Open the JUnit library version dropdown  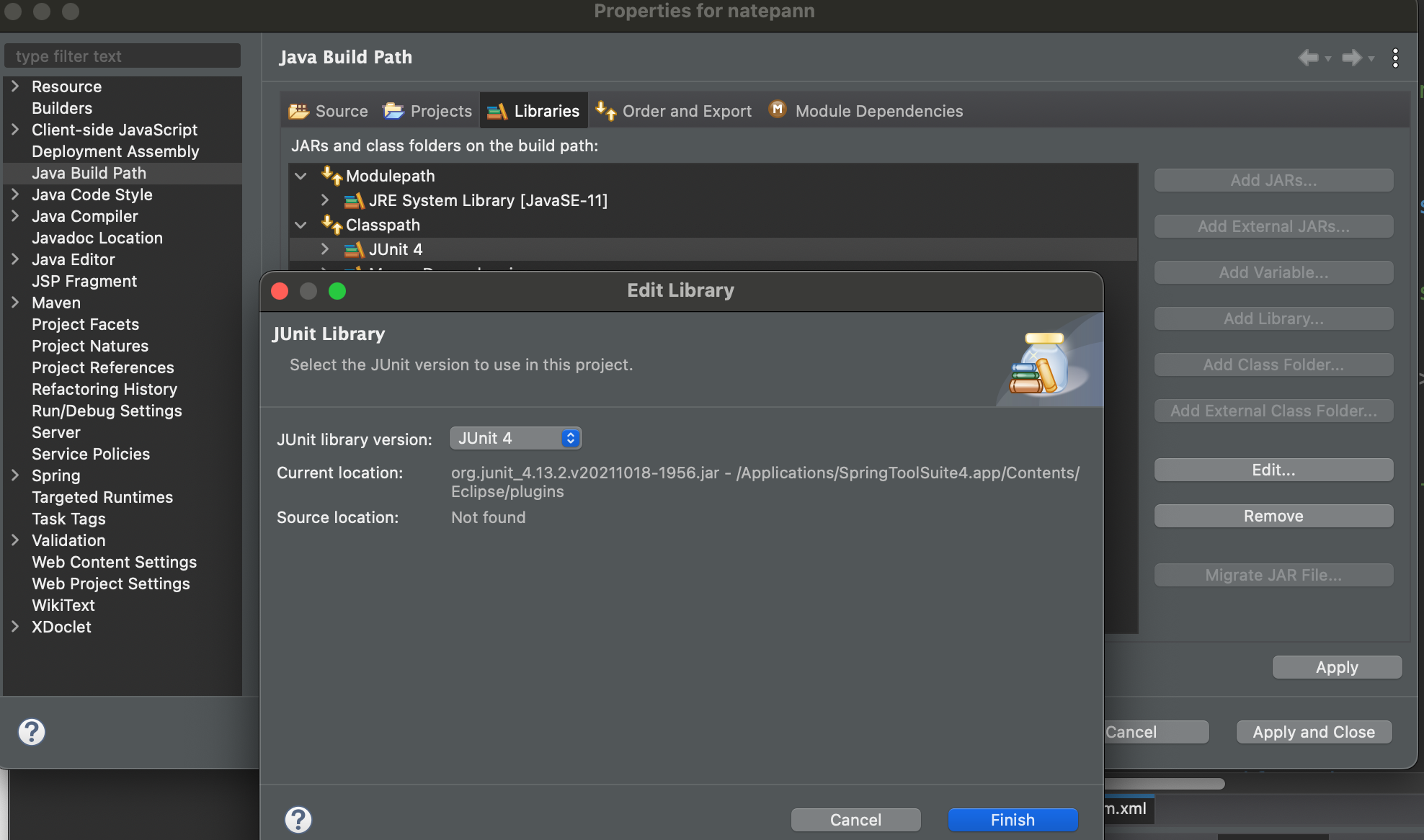click(515, 438)
